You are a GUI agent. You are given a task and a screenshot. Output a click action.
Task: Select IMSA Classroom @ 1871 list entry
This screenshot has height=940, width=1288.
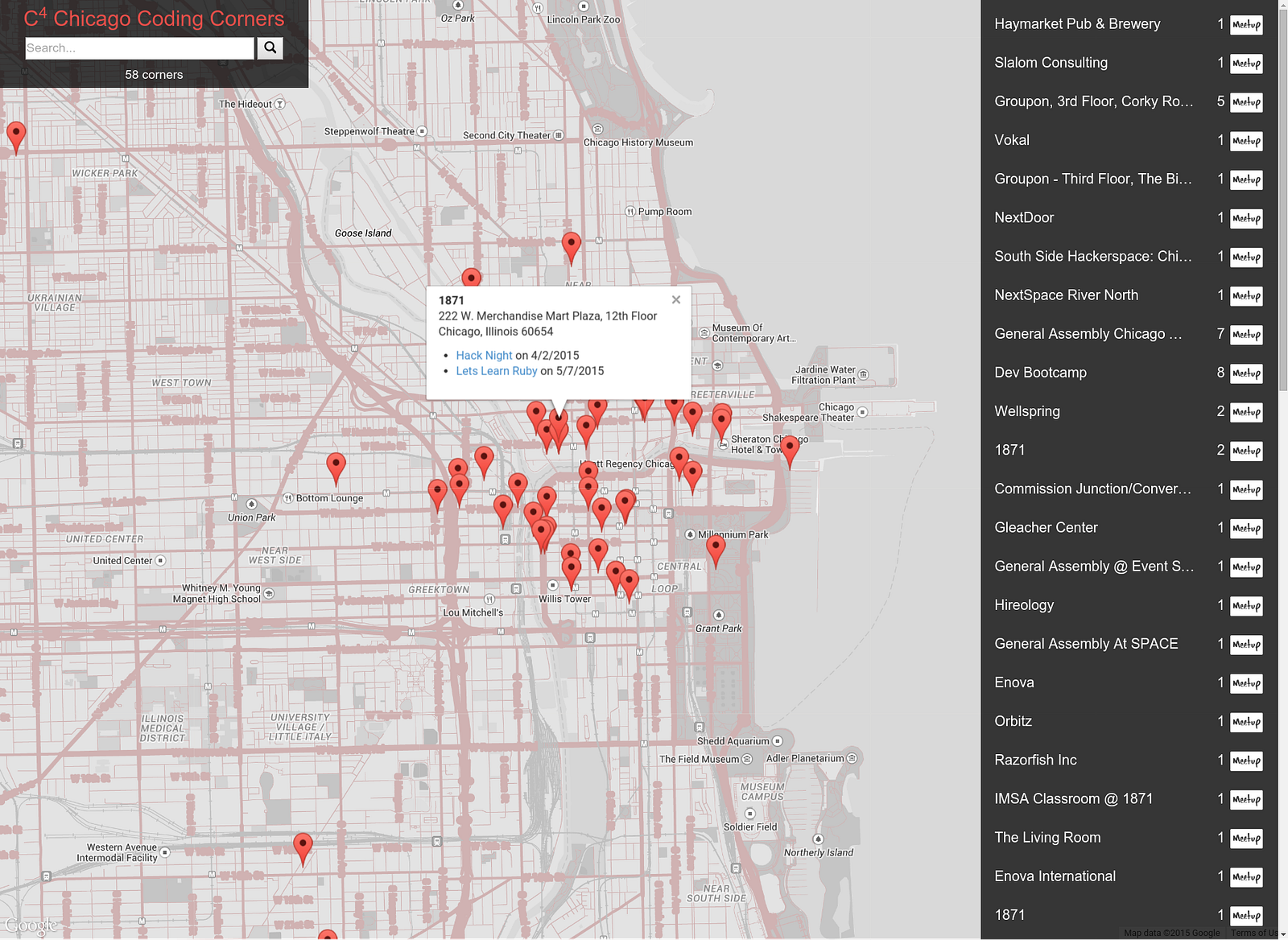coord(1073,799)
